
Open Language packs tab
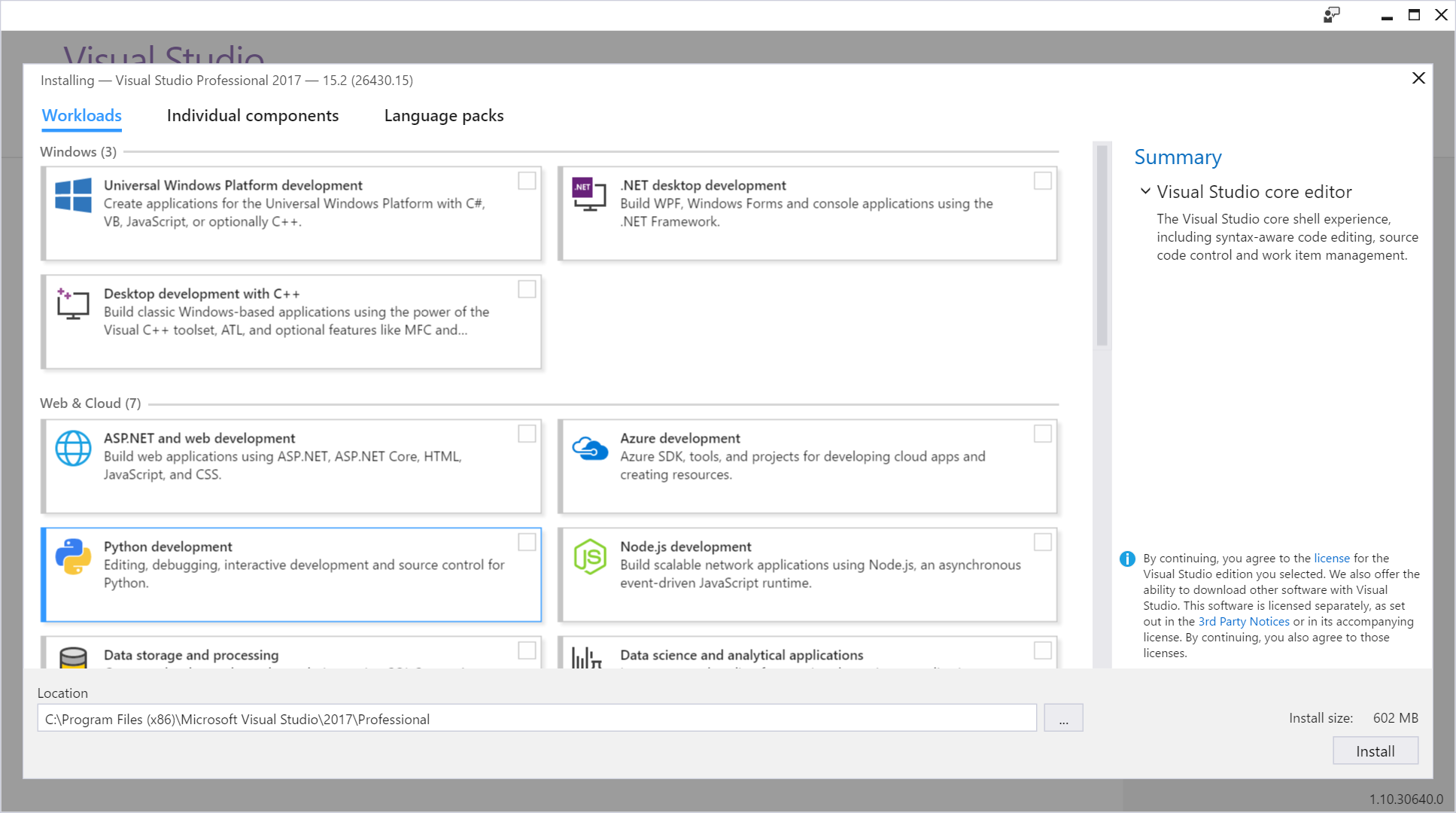point(444,116)
